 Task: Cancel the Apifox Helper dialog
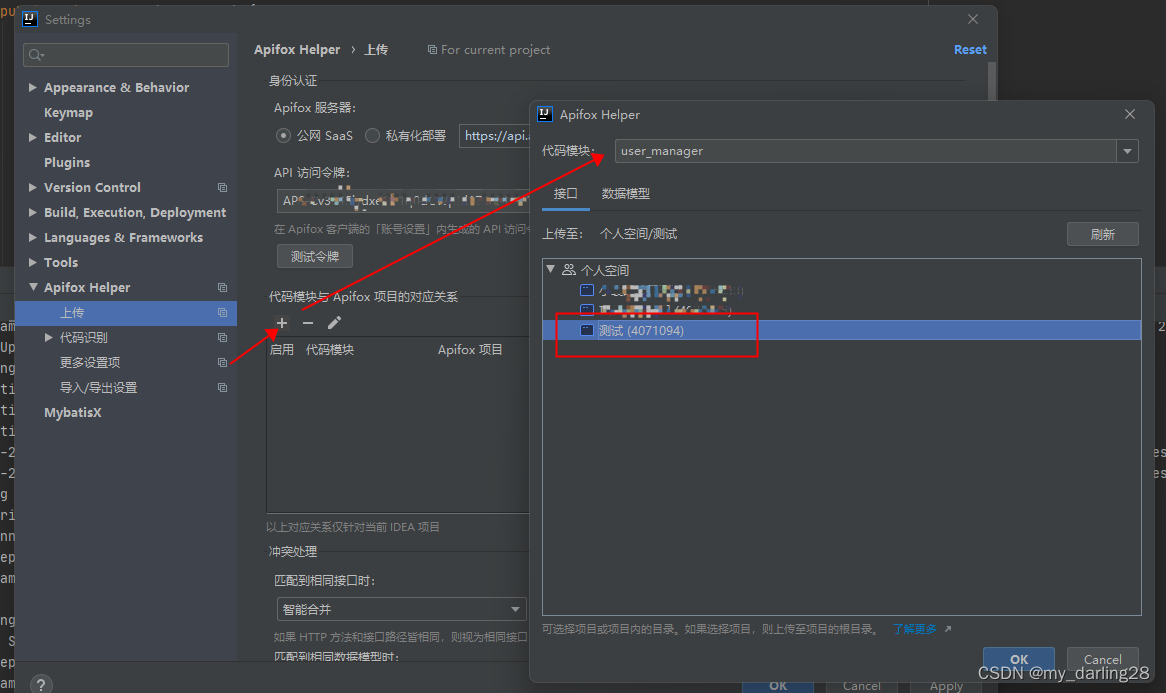pos(1102,659)
